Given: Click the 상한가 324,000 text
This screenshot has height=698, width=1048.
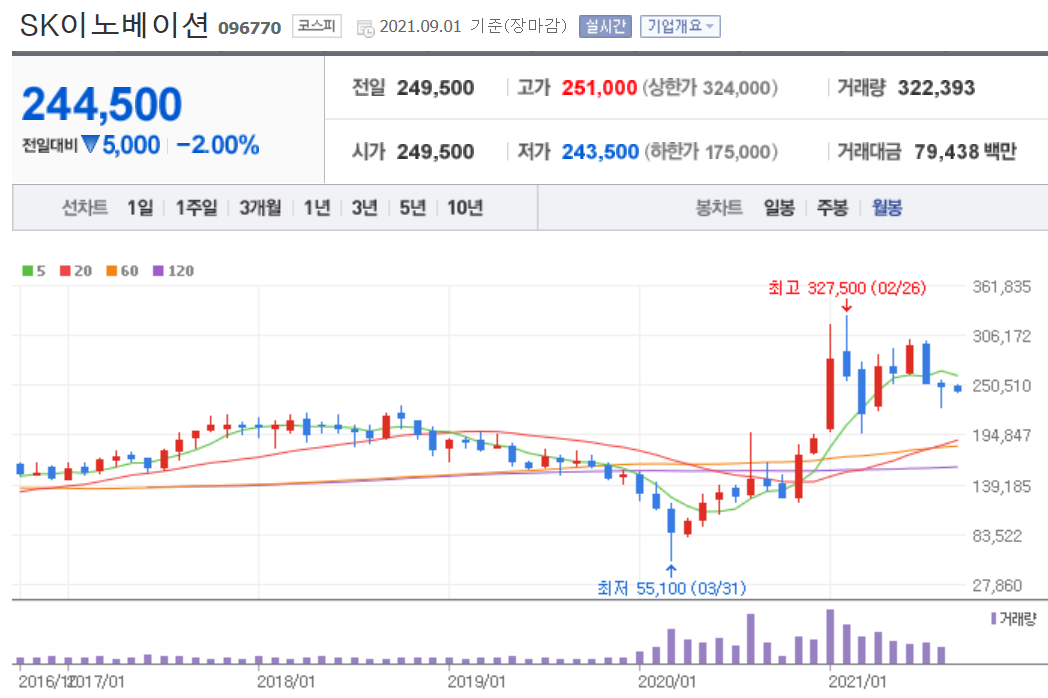Looking at the screenshot, I should [710, 88].
